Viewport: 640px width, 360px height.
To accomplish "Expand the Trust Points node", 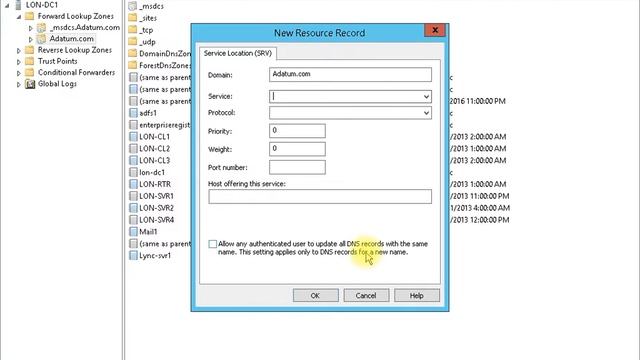I will 19,62.
